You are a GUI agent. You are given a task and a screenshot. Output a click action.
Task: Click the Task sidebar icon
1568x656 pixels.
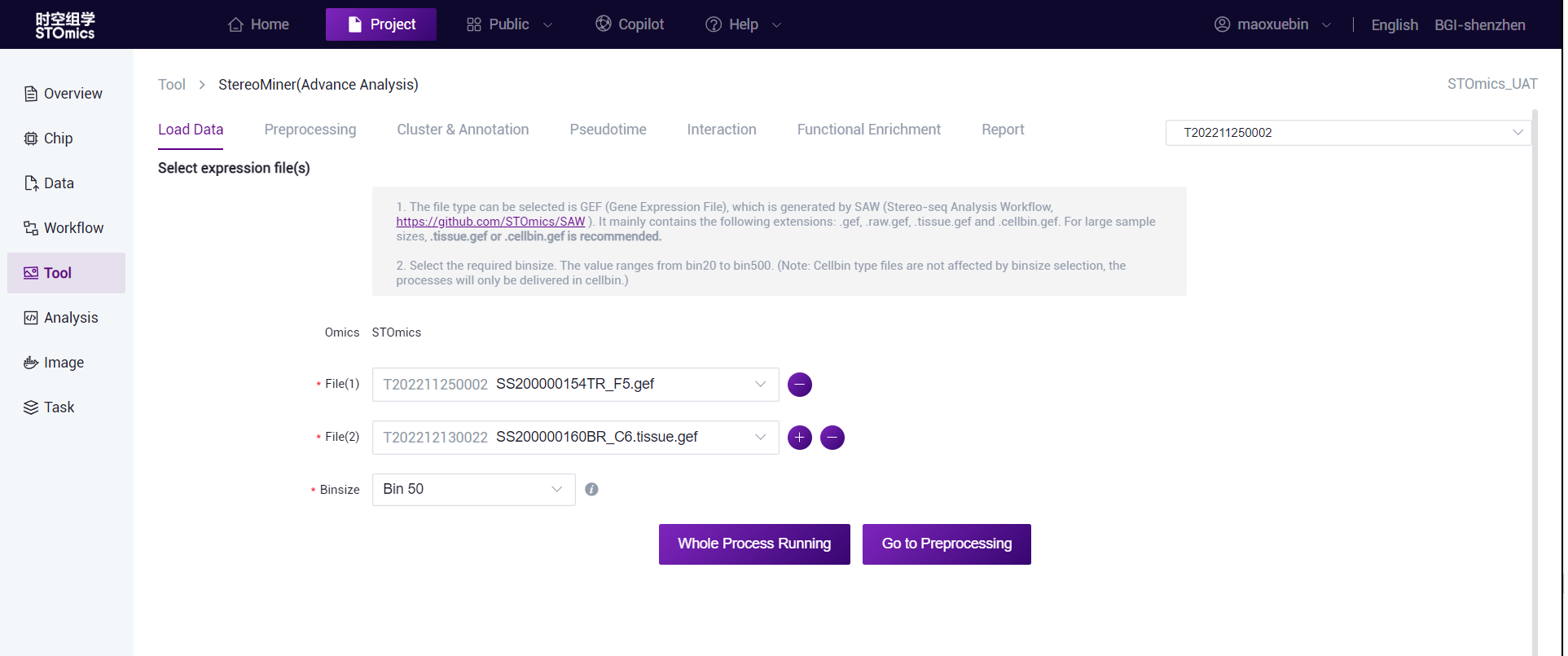click(31, 407)
